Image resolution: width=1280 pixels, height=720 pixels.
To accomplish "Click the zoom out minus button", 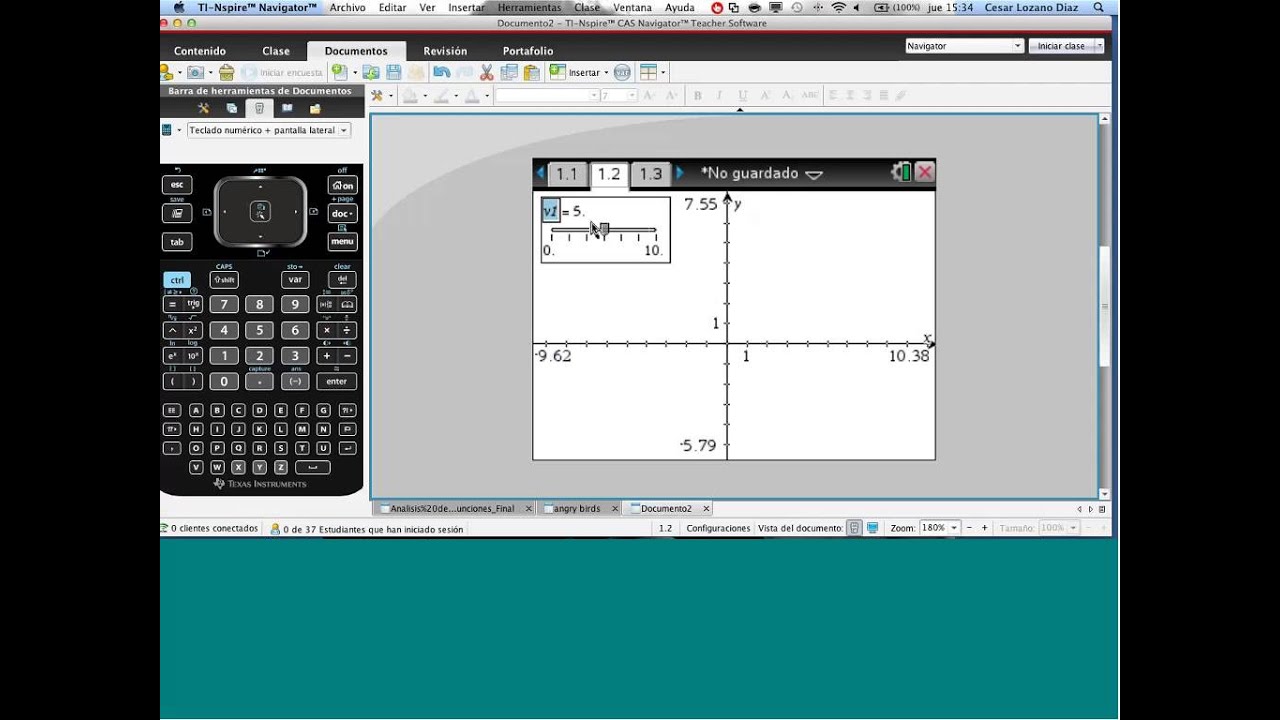I will pos(969,528).
